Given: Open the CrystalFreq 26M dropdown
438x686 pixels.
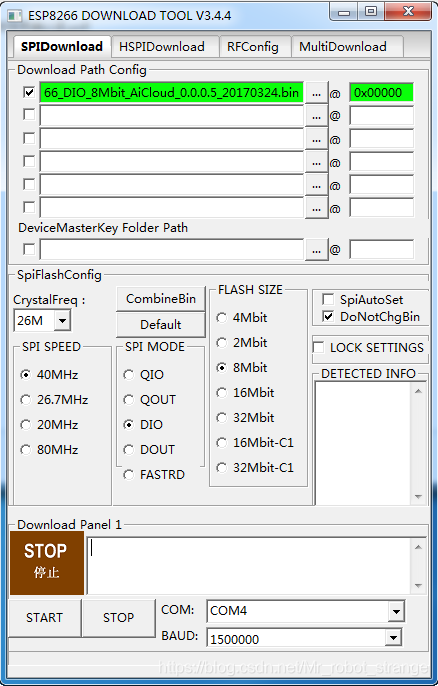Looking at the screenshot, I should pos(63,321).
